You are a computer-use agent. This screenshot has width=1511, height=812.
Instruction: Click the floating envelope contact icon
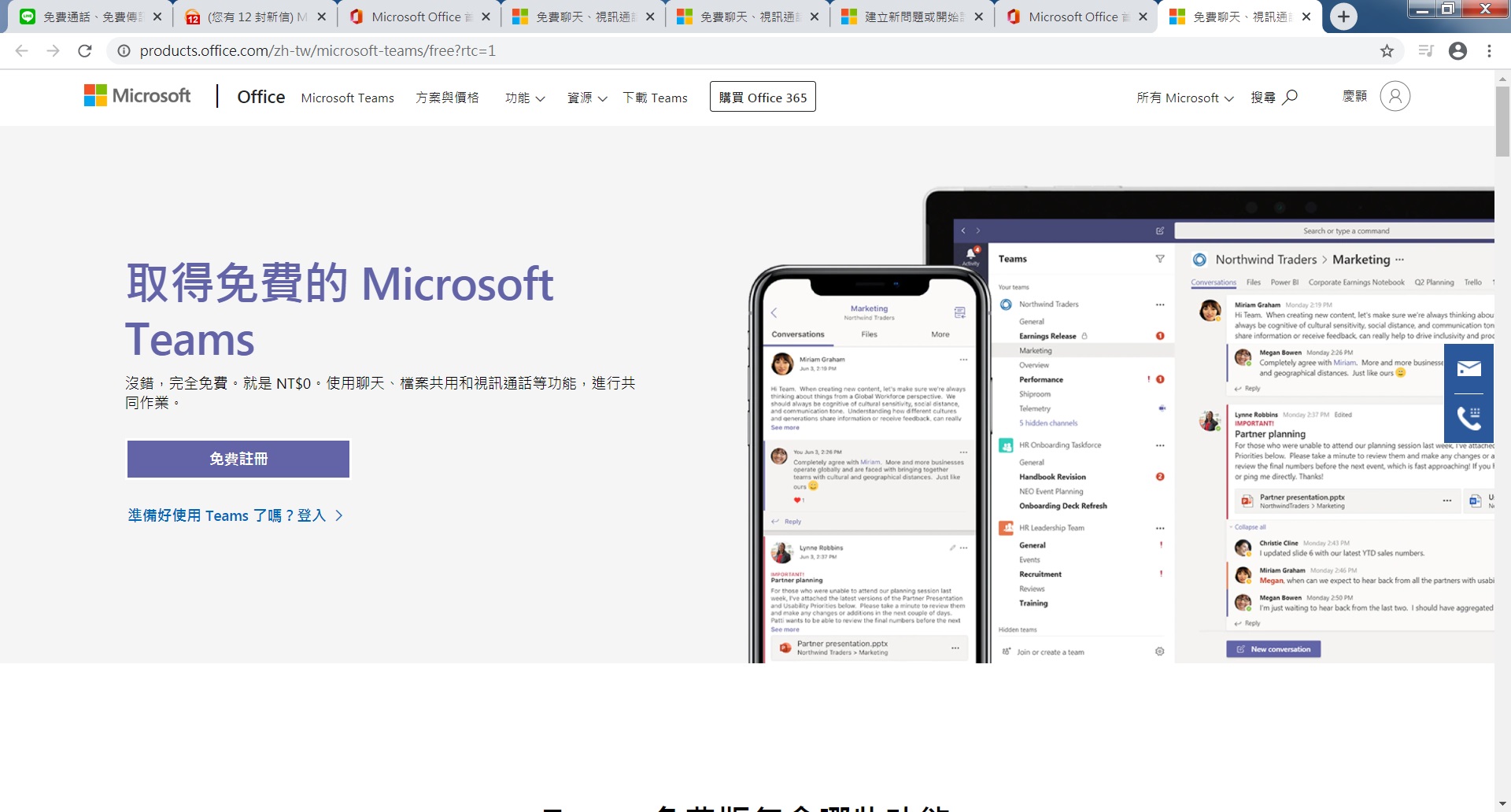tap(1469, 368)
